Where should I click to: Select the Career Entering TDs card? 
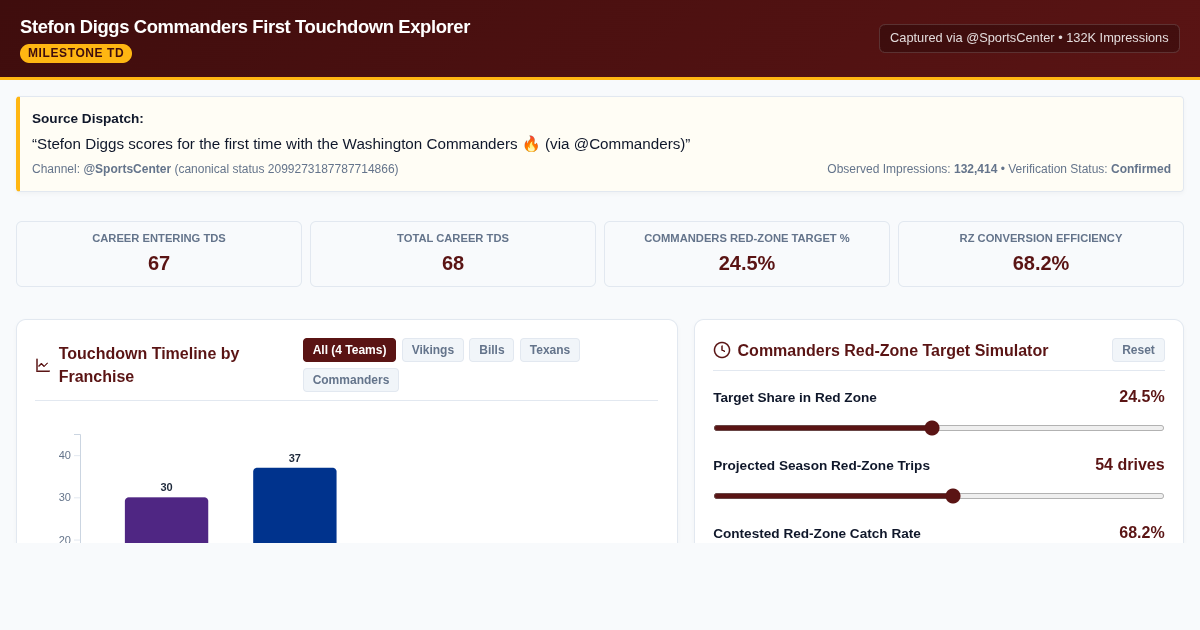[159, 254]
